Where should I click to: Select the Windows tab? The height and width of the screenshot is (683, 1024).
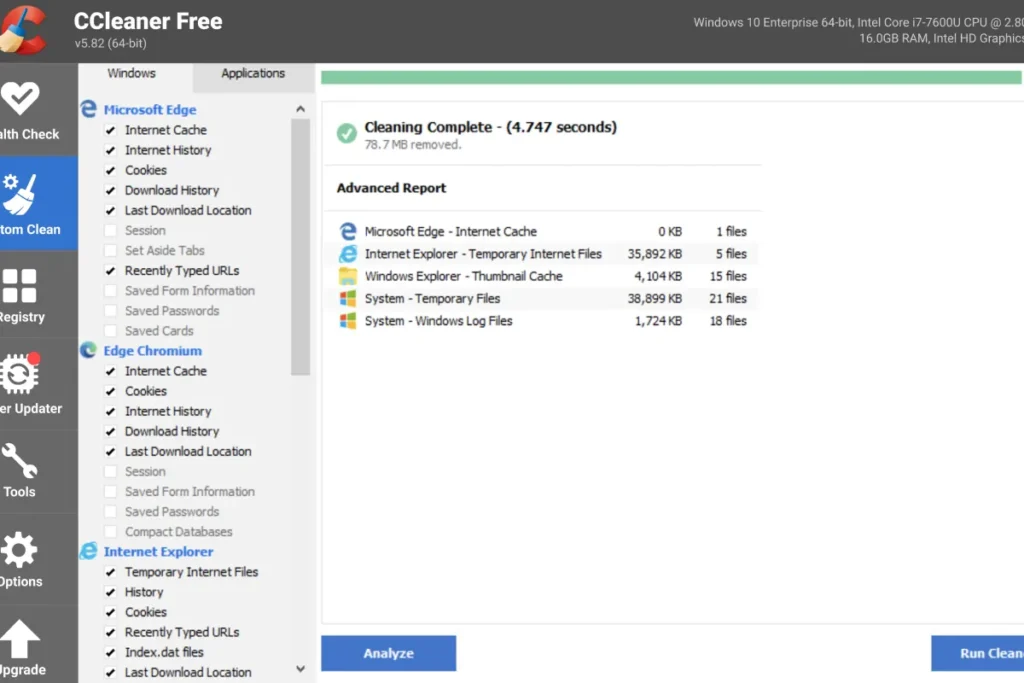pos(131,73)
